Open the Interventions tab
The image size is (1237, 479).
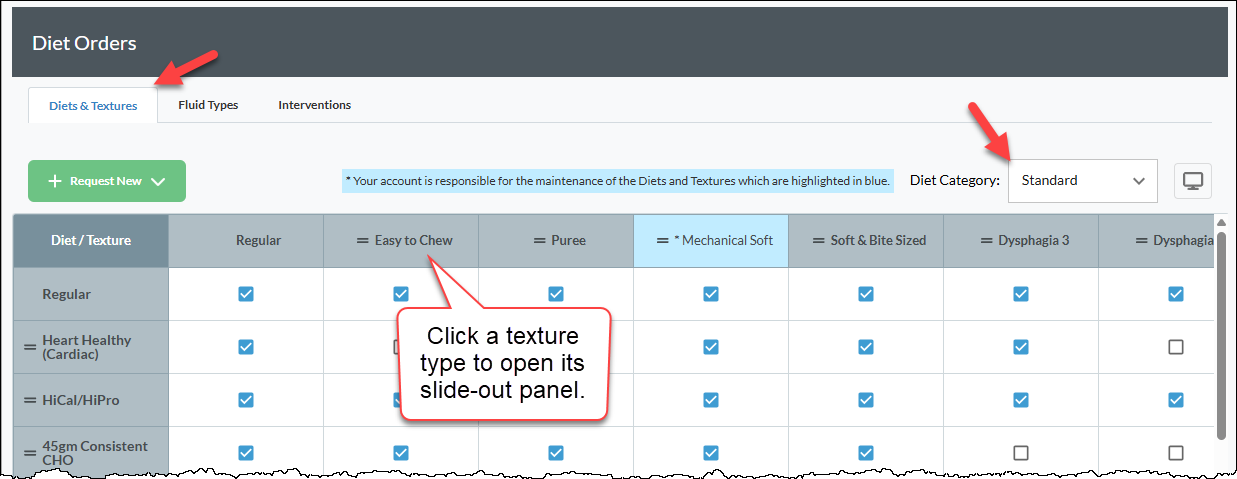314,105
